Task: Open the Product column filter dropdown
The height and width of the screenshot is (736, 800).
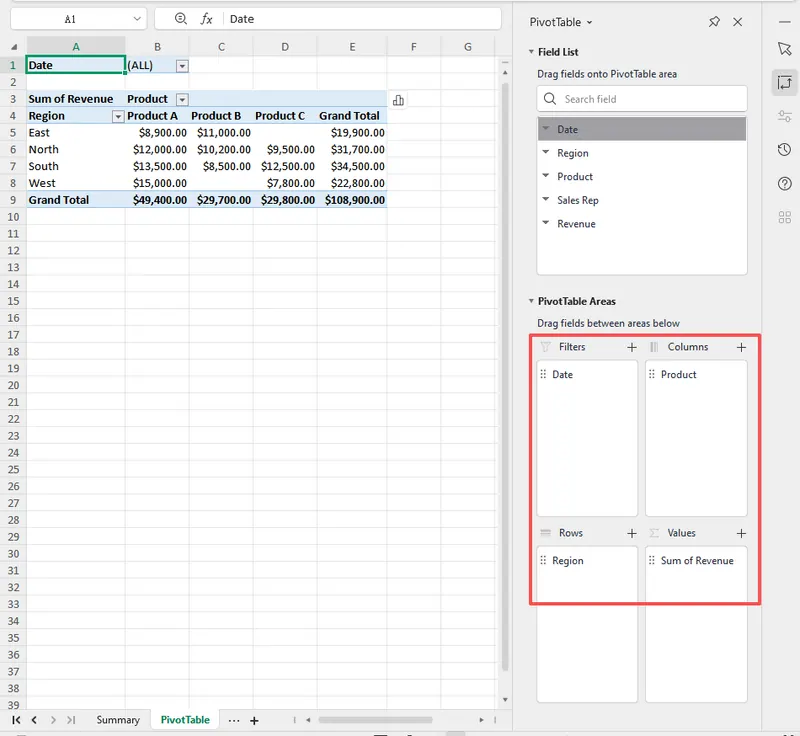Action: [x=182, y=100]
